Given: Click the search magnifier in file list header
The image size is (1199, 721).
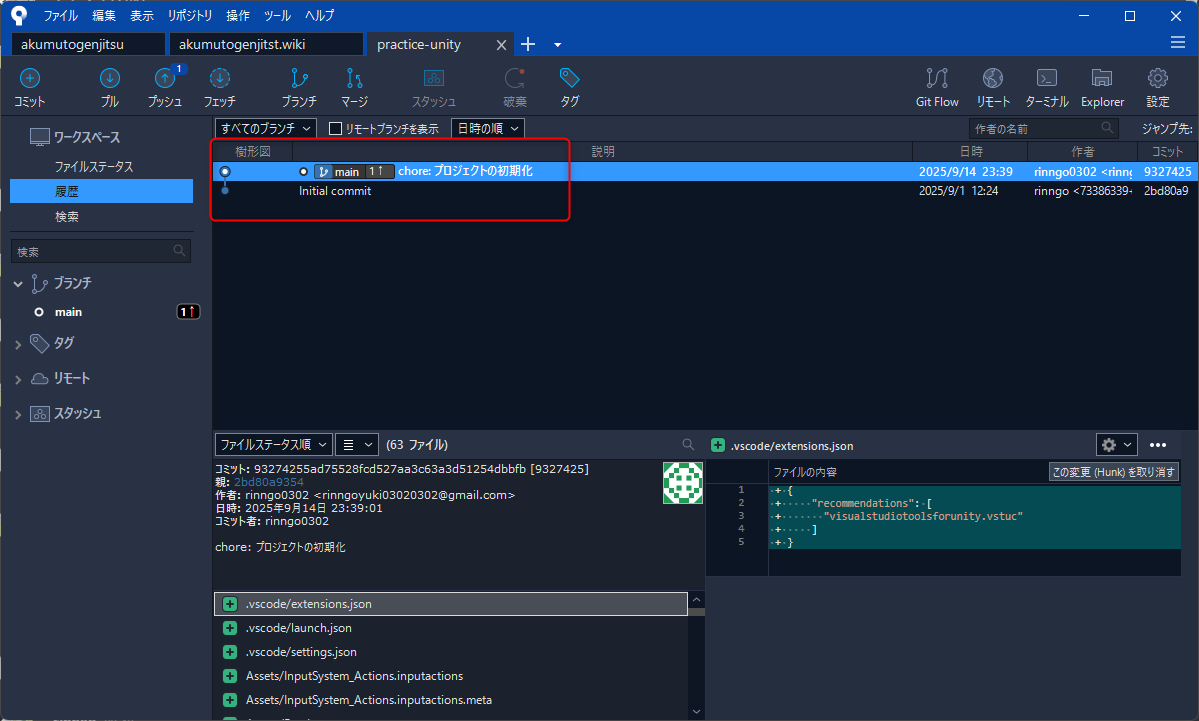Looking at the screenshot, I should pos(688,444).
